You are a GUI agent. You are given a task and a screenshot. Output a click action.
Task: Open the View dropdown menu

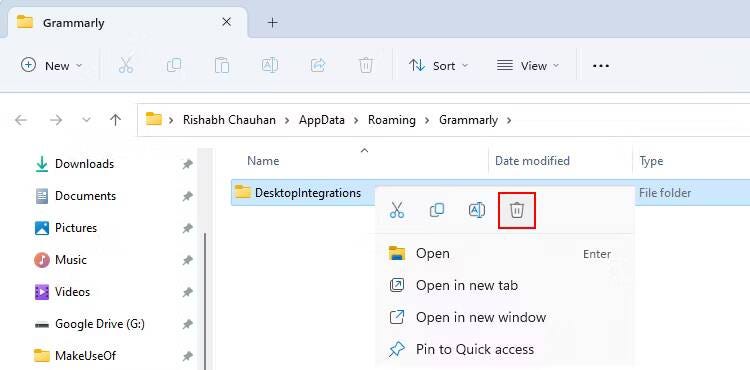click(528, 65)
